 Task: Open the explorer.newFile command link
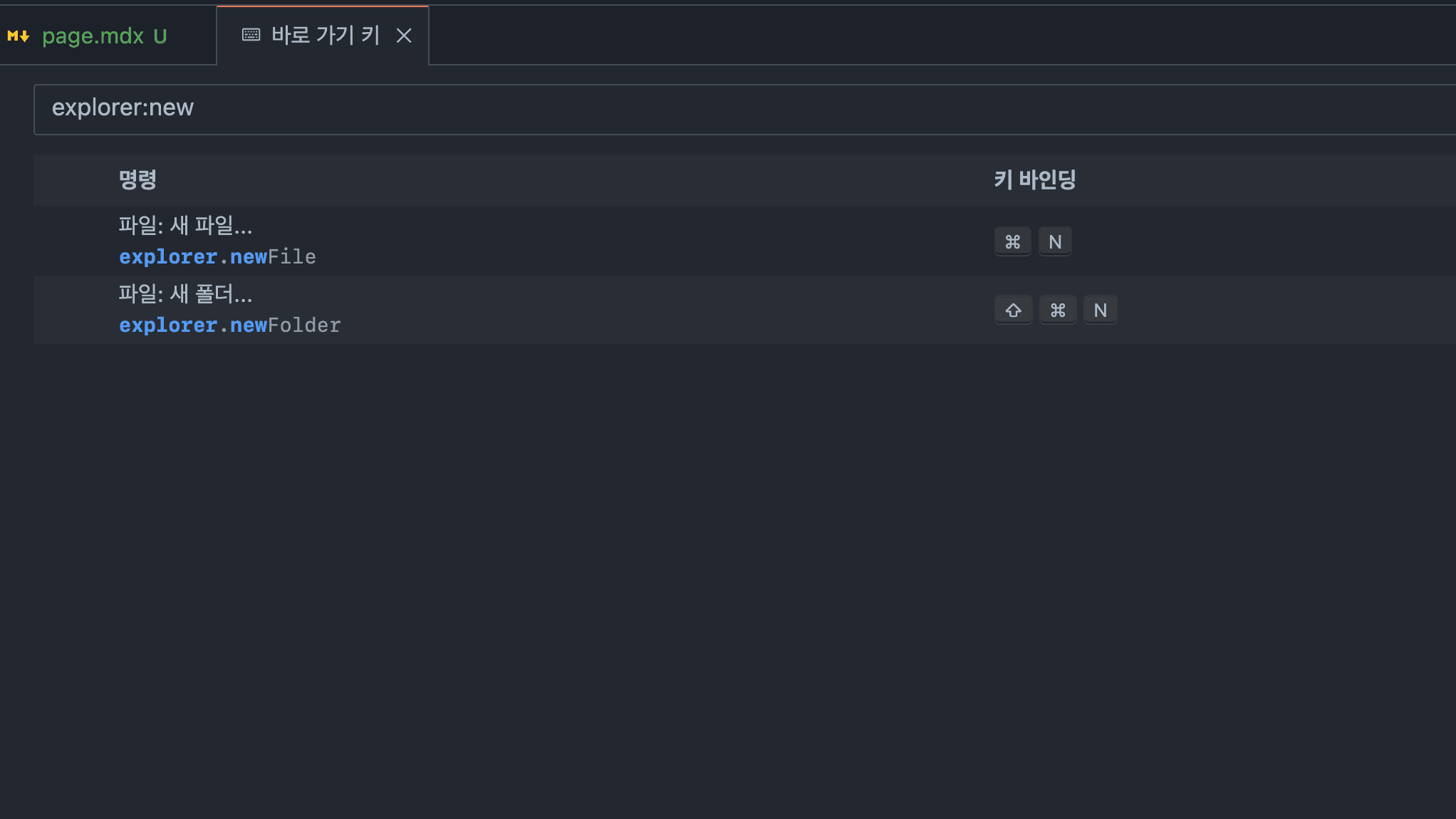click(217, 256)
